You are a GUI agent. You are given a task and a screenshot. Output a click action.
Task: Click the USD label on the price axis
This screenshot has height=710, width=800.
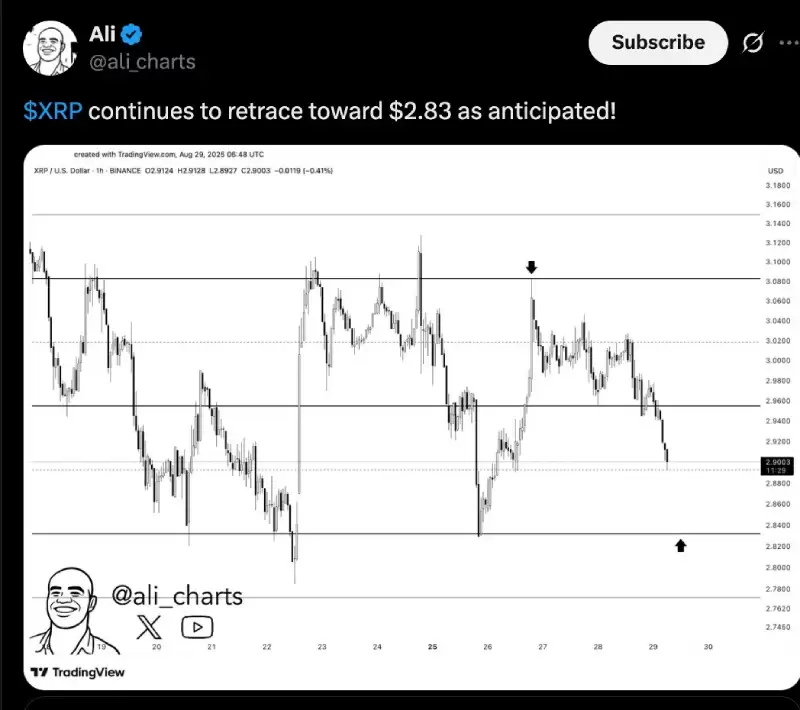pos(774,170)
